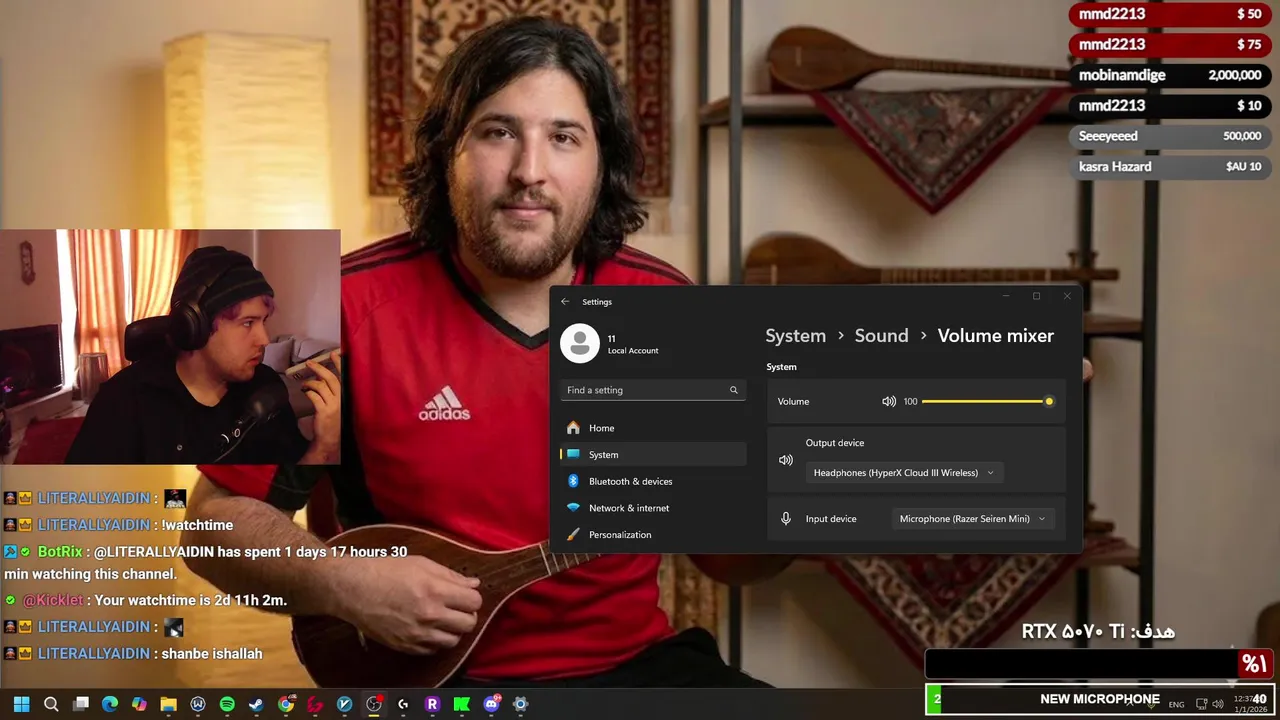Go back using the Settings back arrow
The image size is (1280, 720).
(x=565, y=302)
